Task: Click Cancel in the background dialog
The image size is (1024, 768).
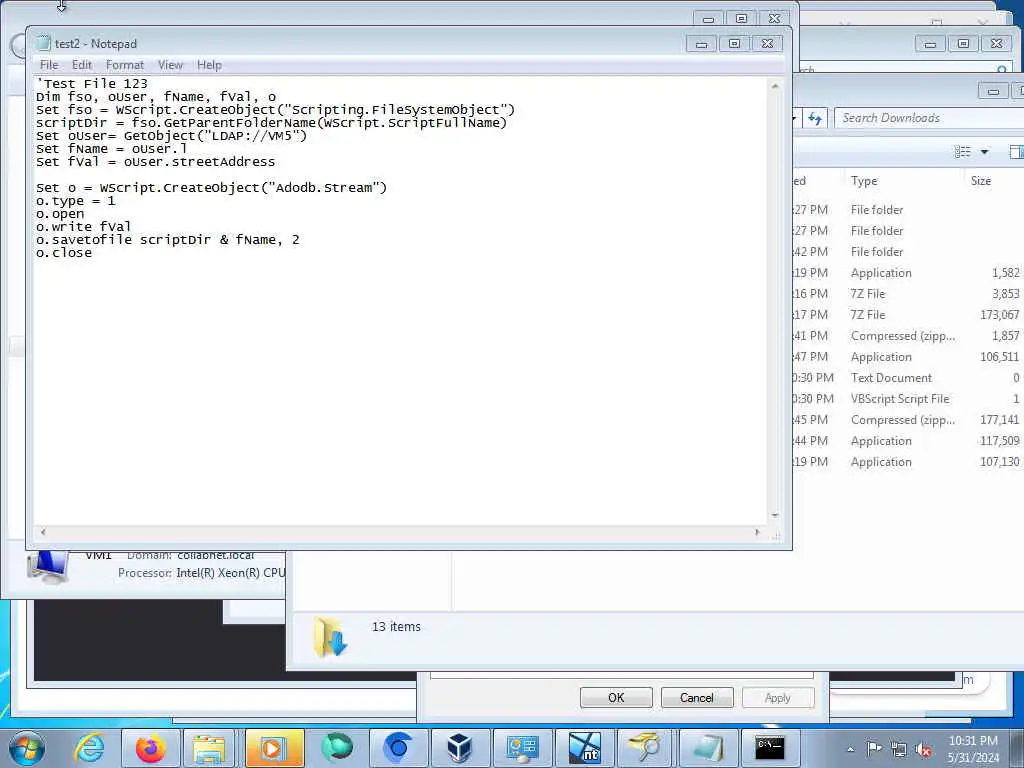Action: tap(697, 697)
